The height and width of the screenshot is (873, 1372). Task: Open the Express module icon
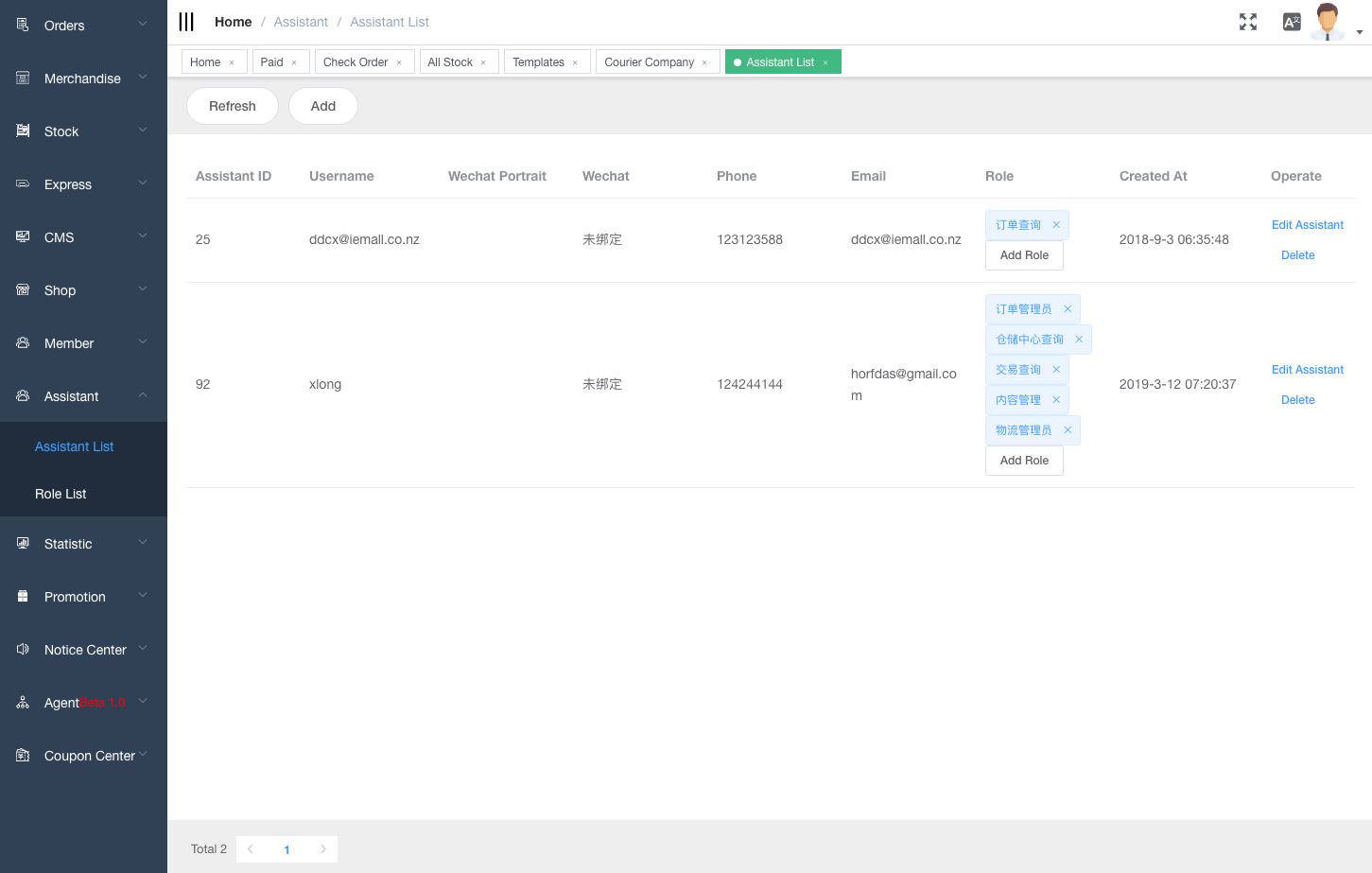(x=21, y=183)
